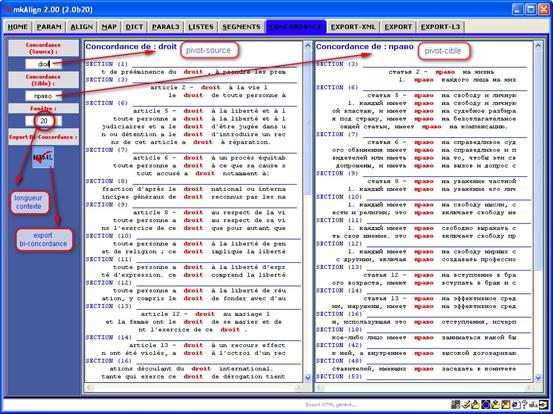
Task: Click the bar chart icon in status bar
Action: click(533, 405)
